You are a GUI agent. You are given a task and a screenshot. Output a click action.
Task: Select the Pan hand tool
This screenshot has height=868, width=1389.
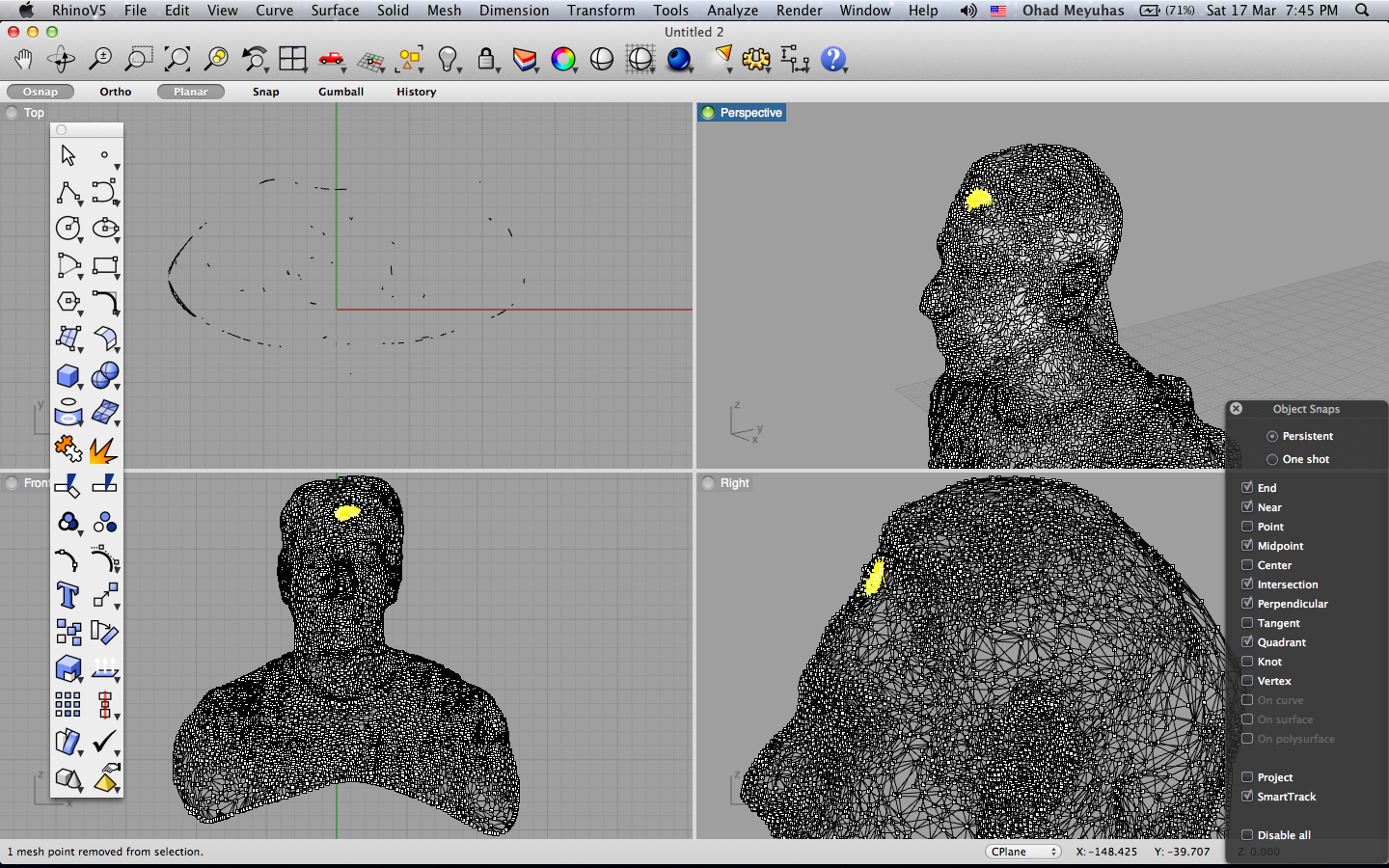[23, 60]
